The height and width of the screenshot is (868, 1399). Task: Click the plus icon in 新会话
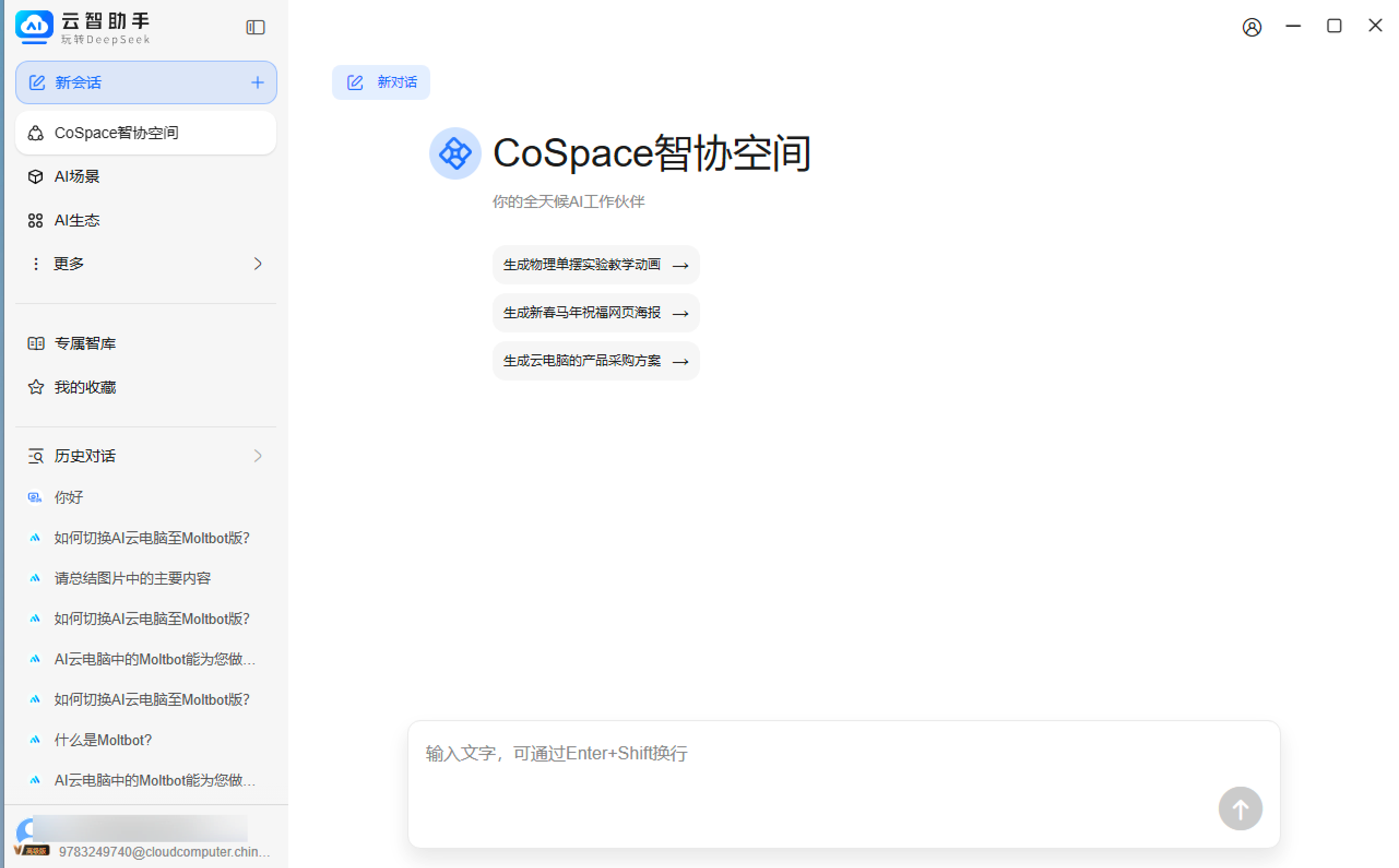(x=257, y=82)
